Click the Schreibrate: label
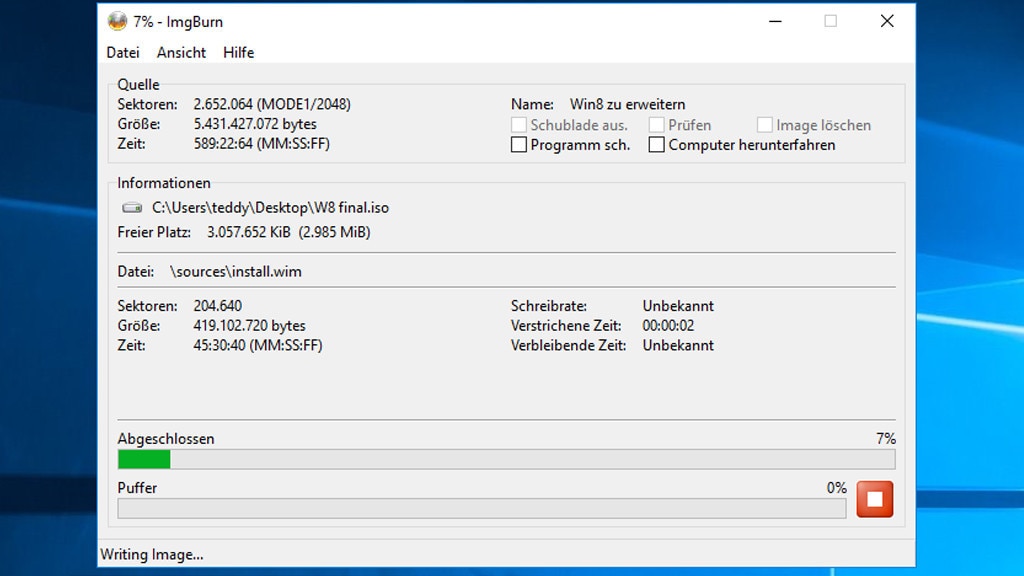1024x576 pixels. [549, 306]
